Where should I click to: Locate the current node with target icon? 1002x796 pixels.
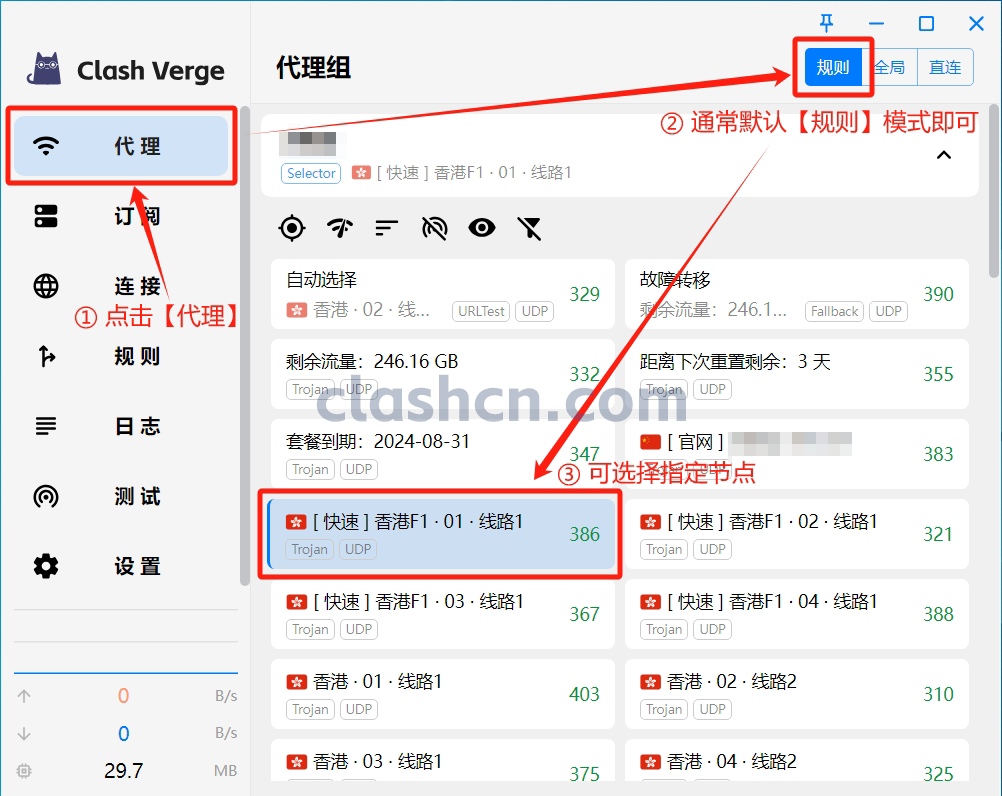pyautogui.click(x=292, y=228)
